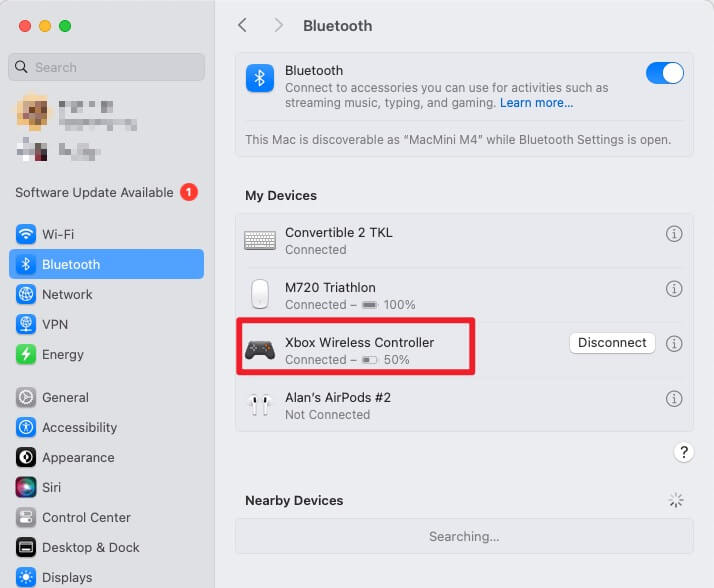The height and width of the screenshot is (588, 714).
Task: Click the Xbox controller gamepad icon
Action: [x=260, y=350]
